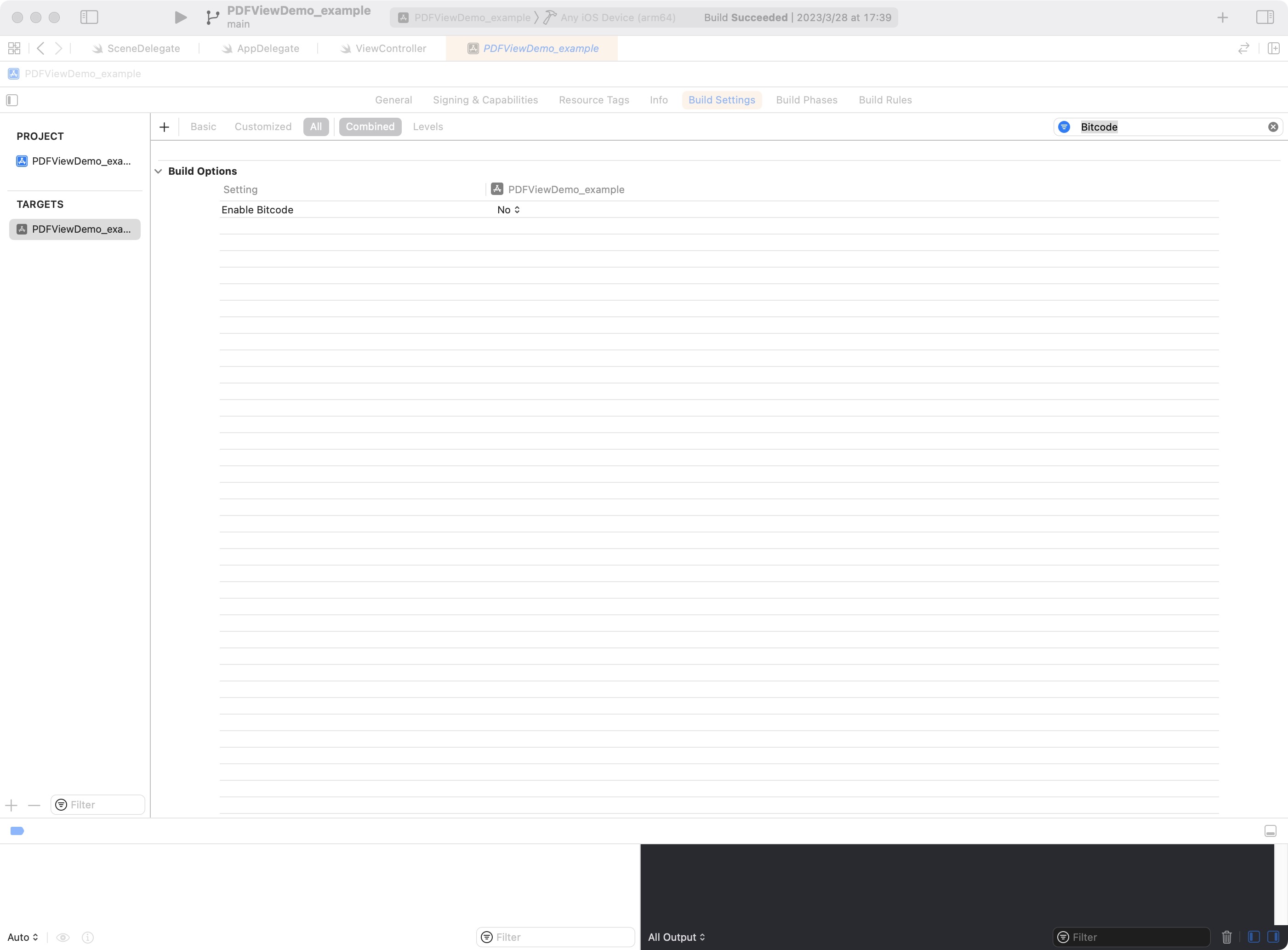Clear the Bitcode search filter
The width and height of the screenshot is (1288, 950).
1273,127
